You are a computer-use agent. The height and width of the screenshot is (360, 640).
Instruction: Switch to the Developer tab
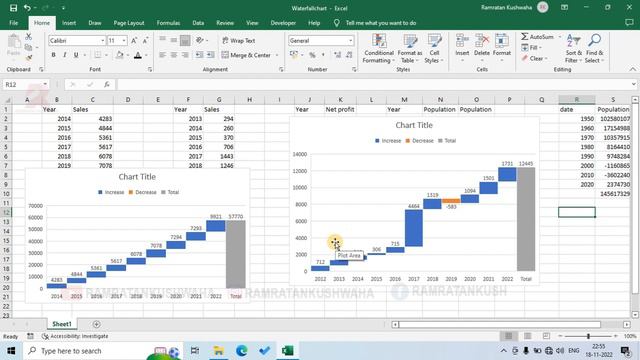[x=283, y=23]
